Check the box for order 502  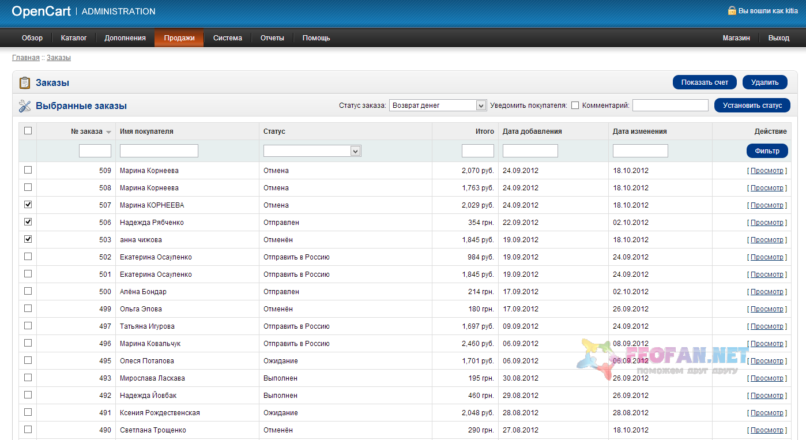28,256
